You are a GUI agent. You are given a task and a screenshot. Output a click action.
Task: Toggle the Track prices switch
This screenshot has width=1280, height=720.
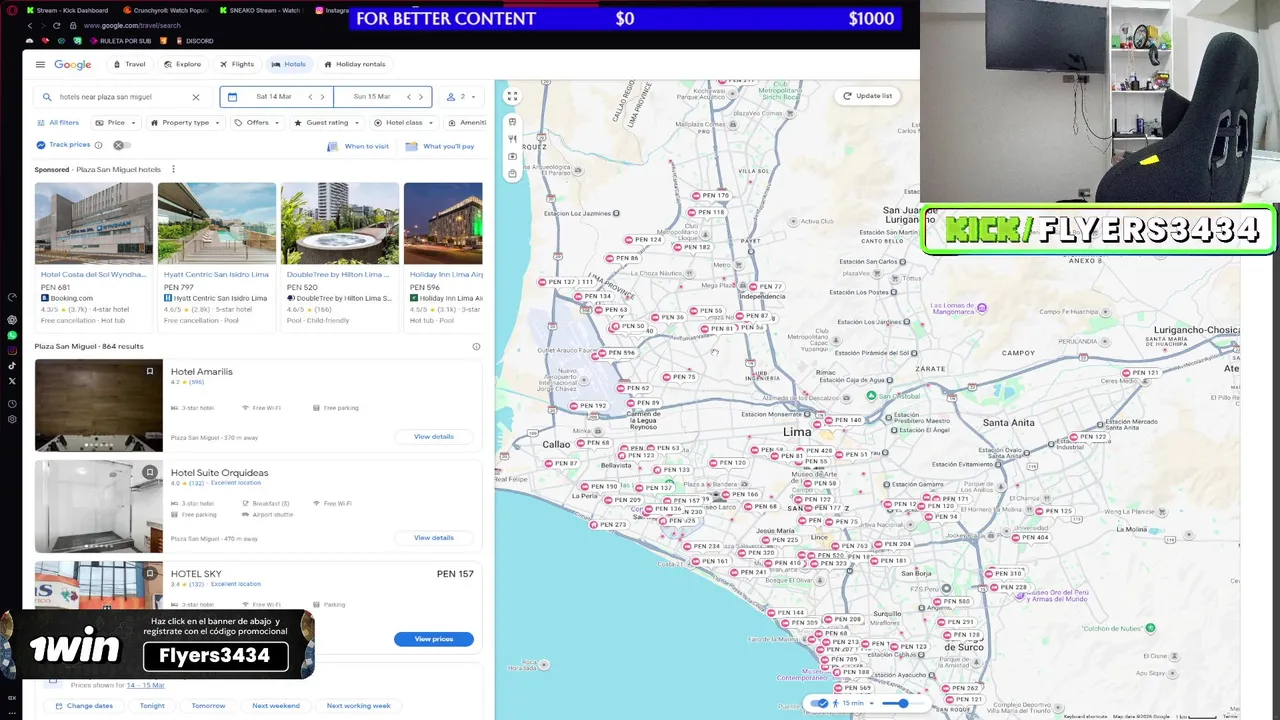(121, 145)
